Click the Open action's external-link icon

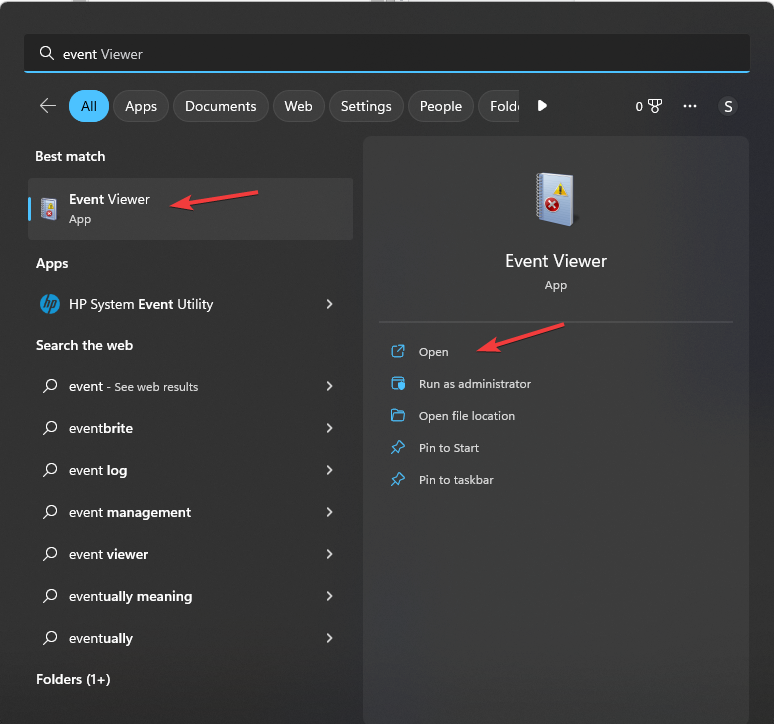[398, 351]
